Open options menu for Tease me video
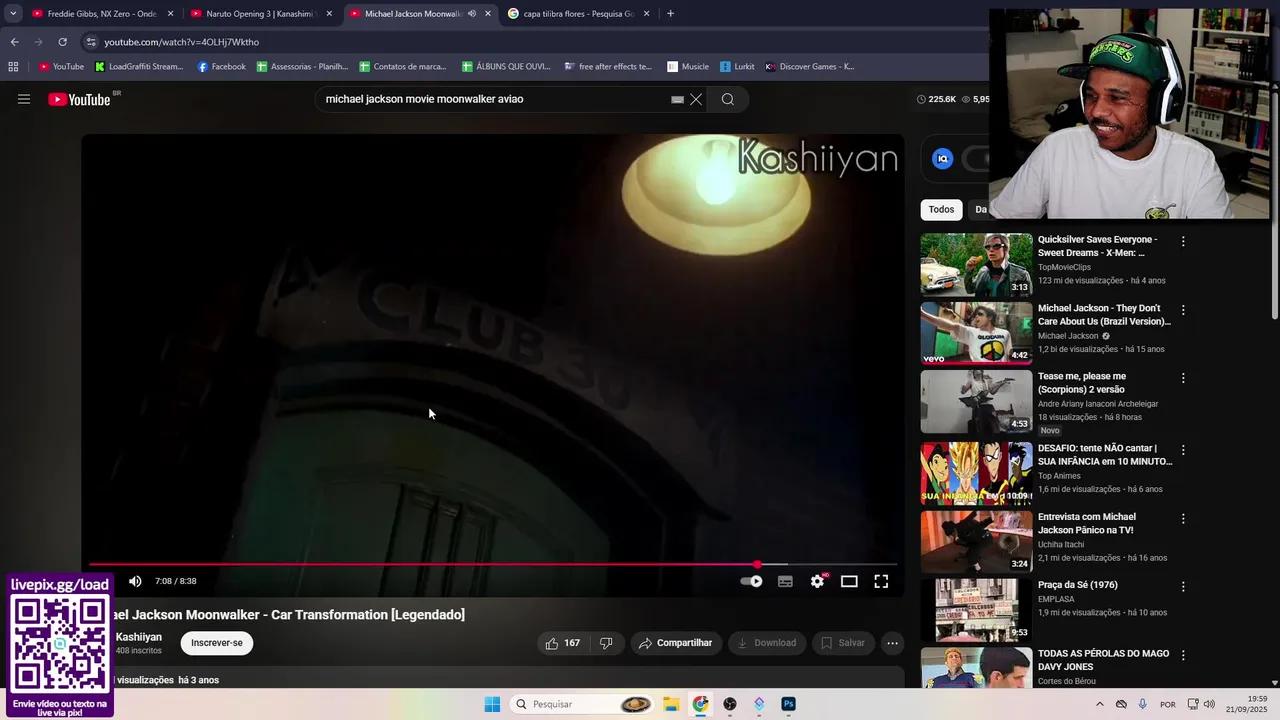 1183,378
